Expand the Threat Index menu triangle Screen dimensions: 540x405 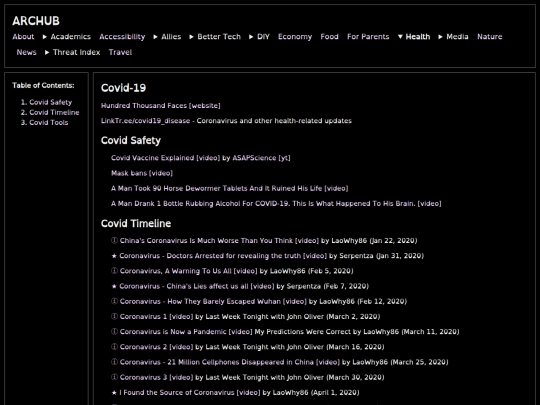pyautogui.click(x=47, y=52)
